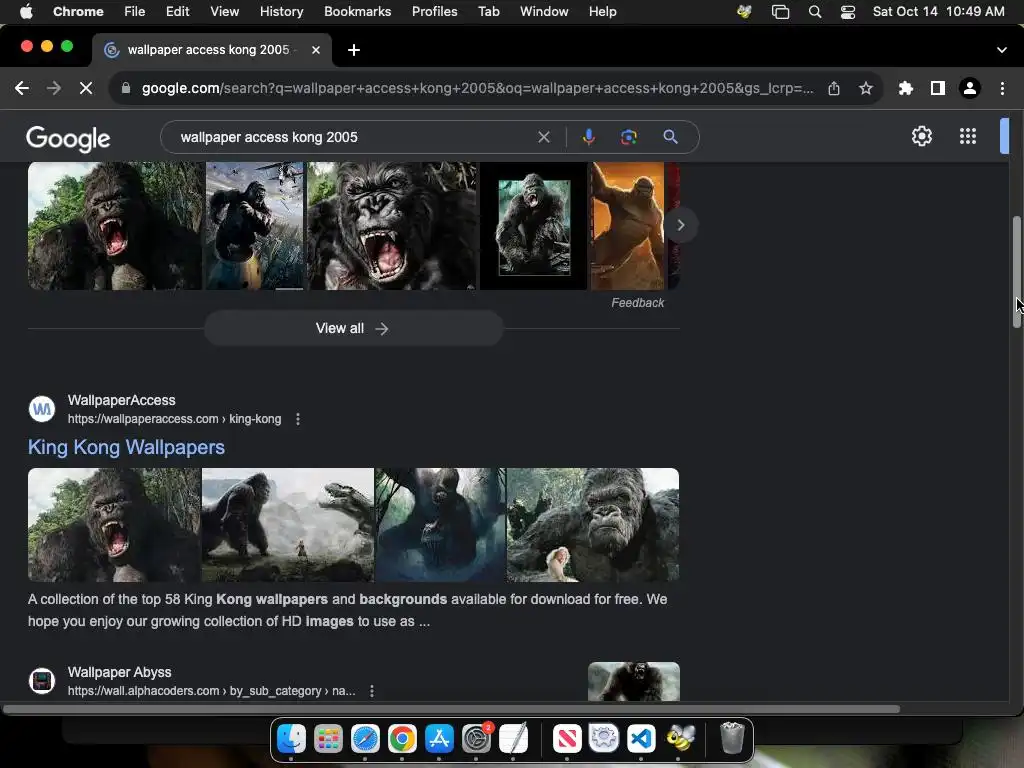Open the Bookmarks menu
This screenshot has width=1024, height=768.
point(357,12)
